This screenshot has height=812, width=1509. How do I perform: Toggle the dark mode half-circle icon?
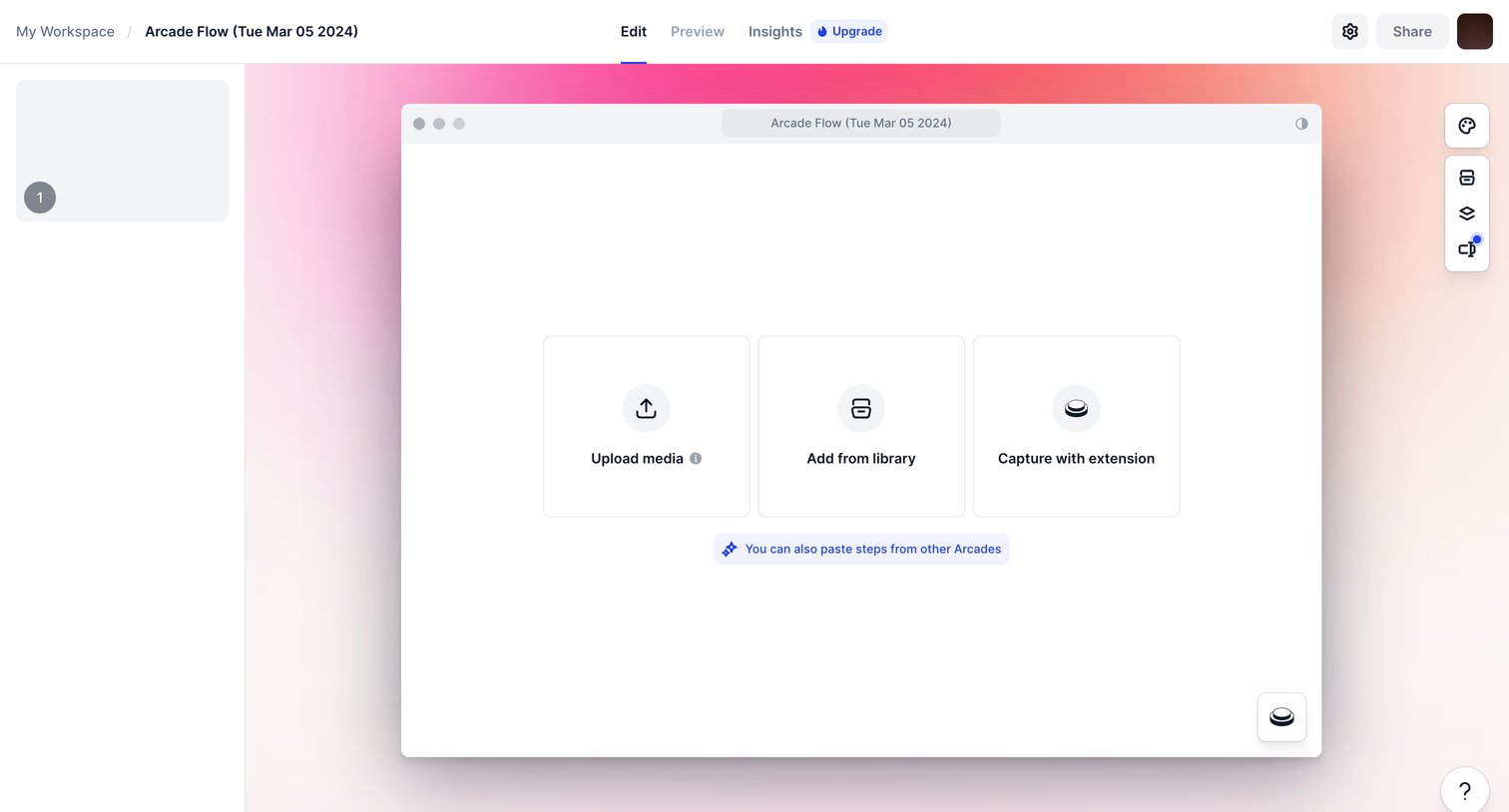(1301, 124)
